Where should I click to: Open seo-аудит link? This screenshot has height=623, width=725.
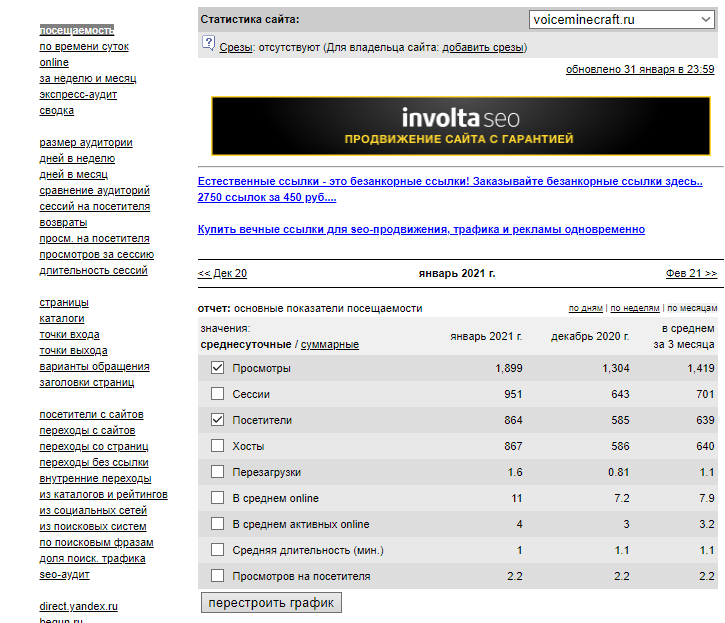tap(64, 574)
